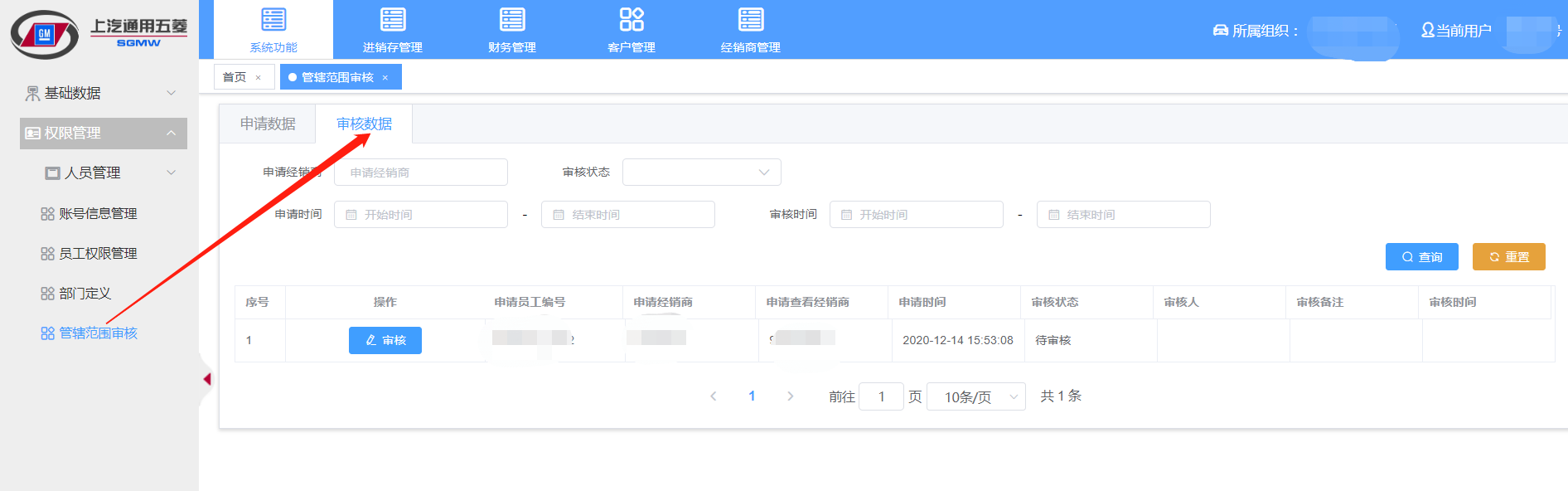
Task: Focus the 申请经销商 input field
Action: point(421,173)
